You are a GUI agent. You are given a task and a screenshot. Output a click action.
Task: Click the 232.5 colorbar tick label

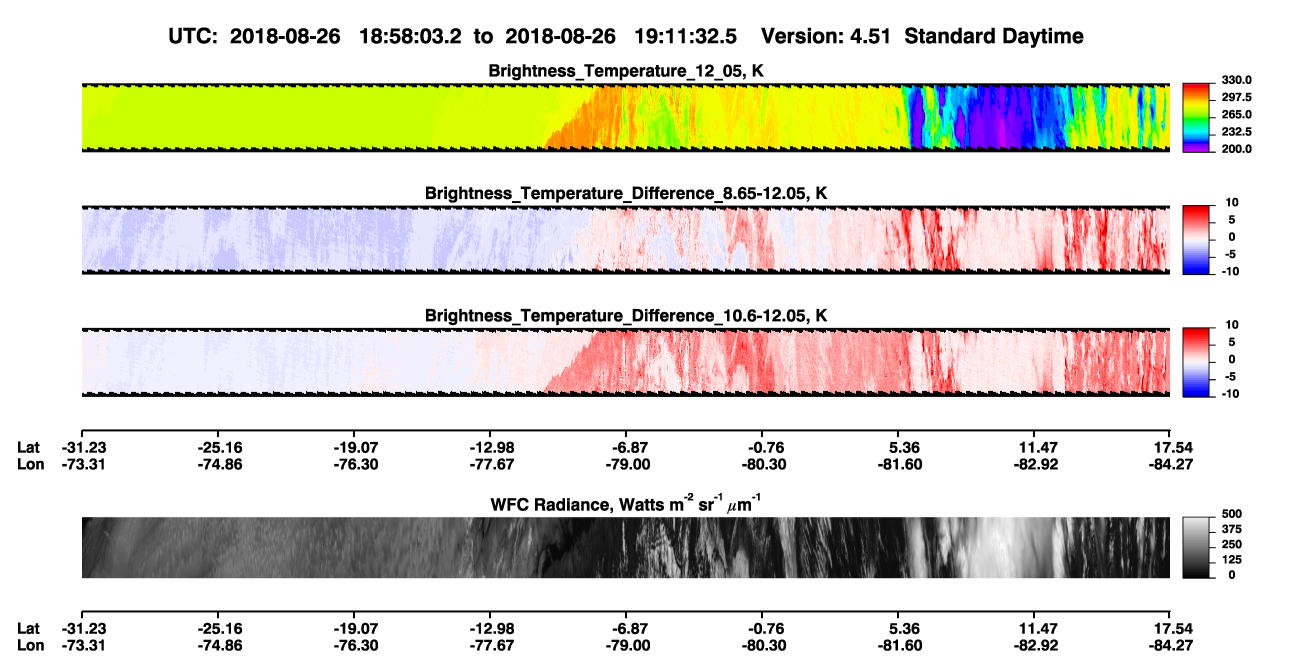tap(1235, 132)
